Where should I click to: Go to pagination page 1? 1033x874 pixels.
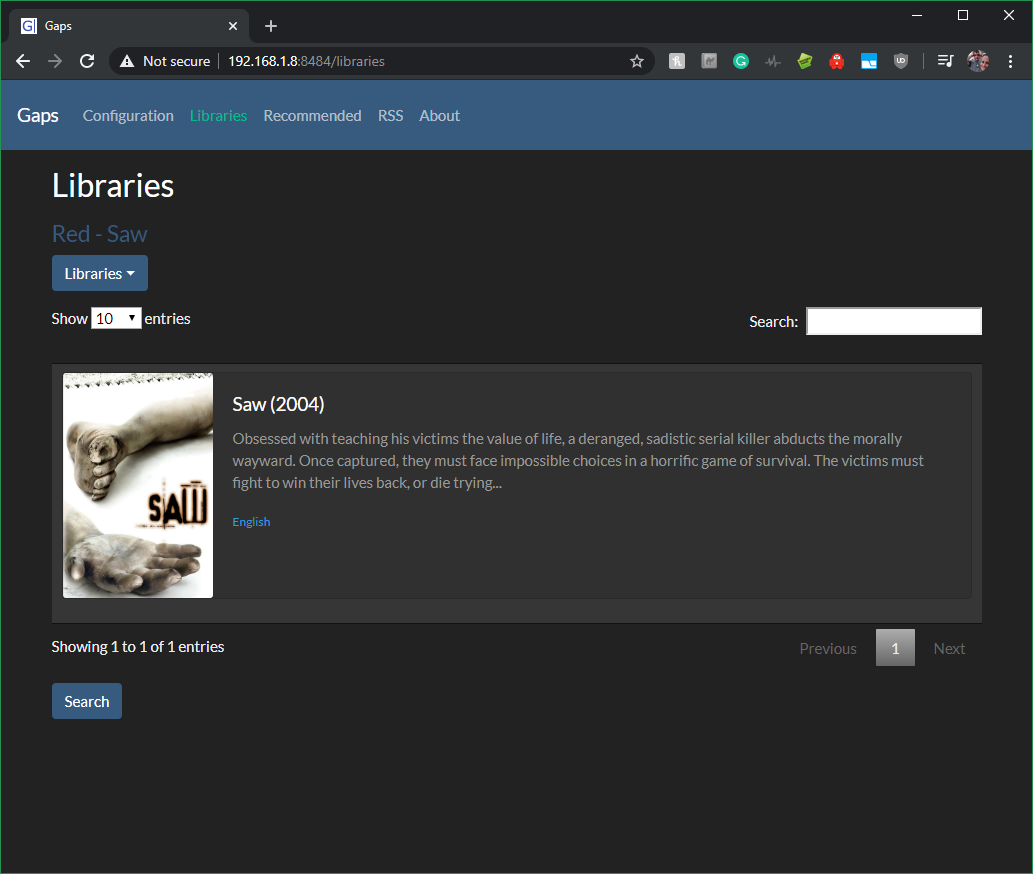point(895,648)
